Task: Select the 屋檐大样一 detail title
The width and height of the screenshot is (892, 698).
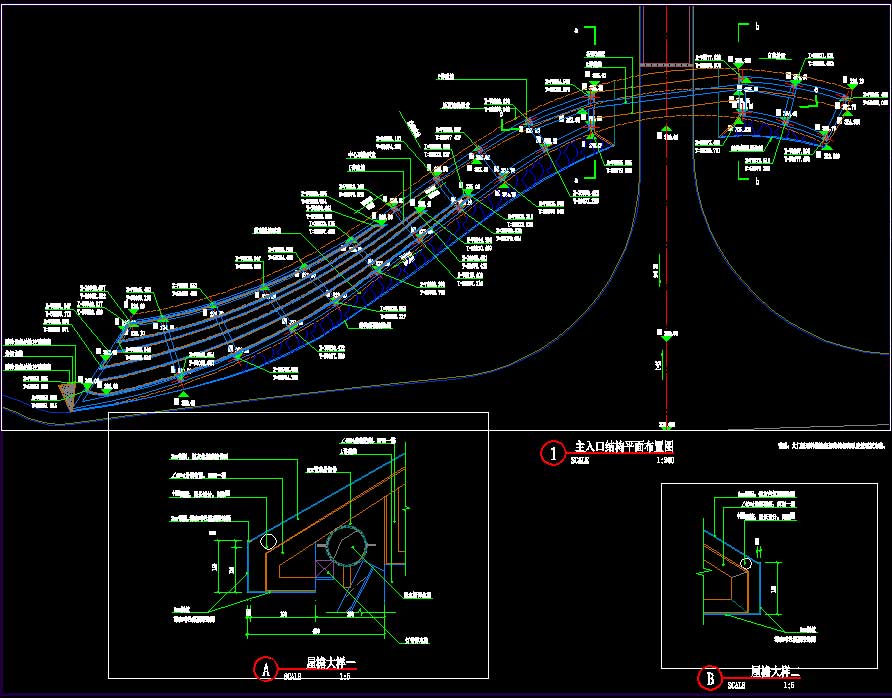Action: pos(331,662)
